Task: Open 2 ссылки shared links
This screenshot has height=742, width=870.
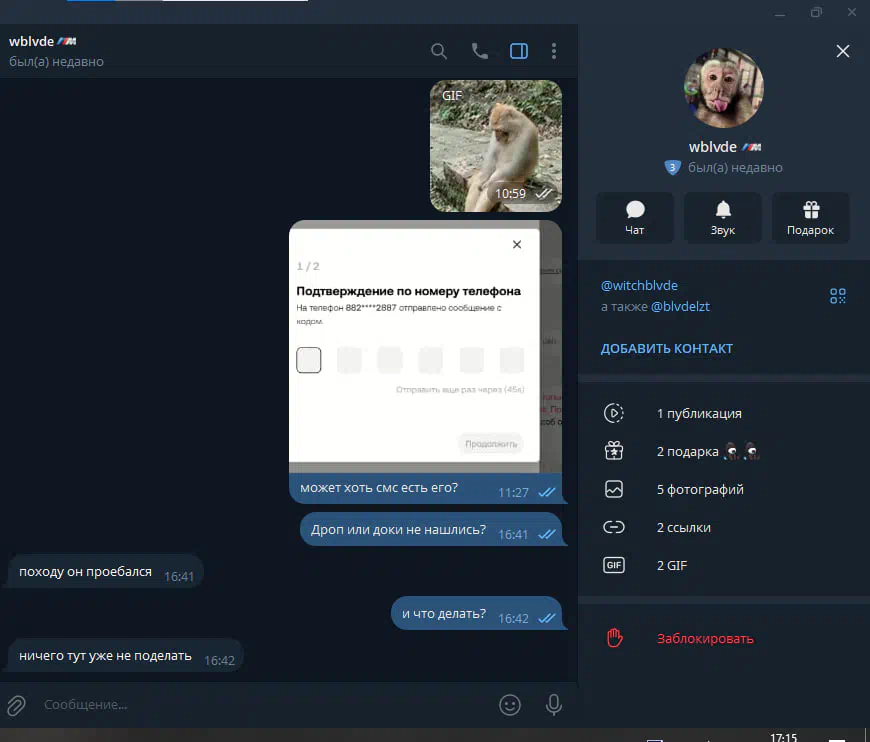Action: [724, 527]
